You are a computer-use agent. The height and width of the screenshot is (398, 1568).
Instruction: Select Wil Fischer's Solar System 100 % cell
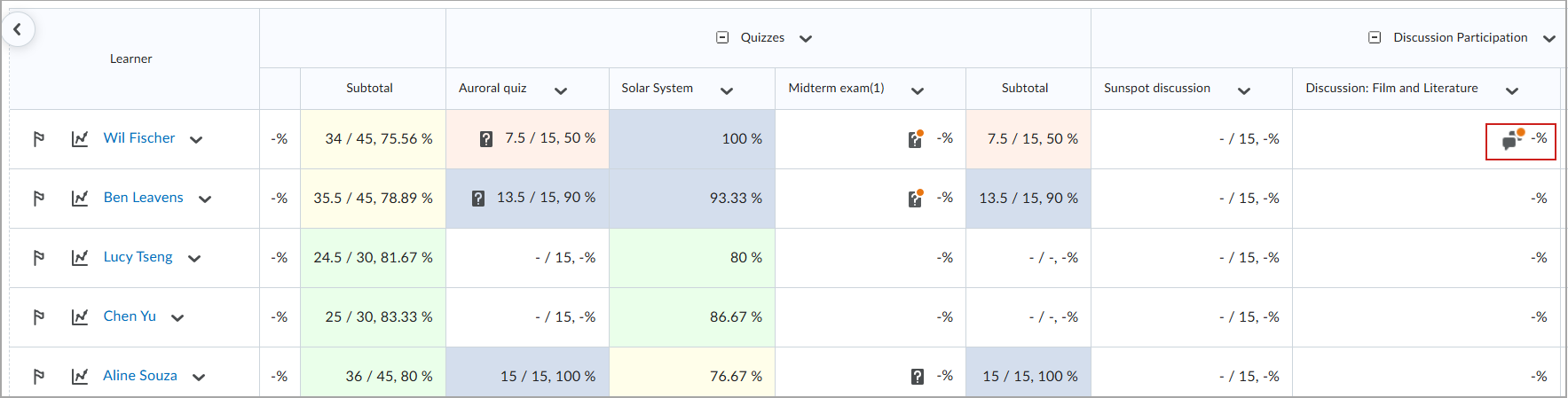pos(692,139)
